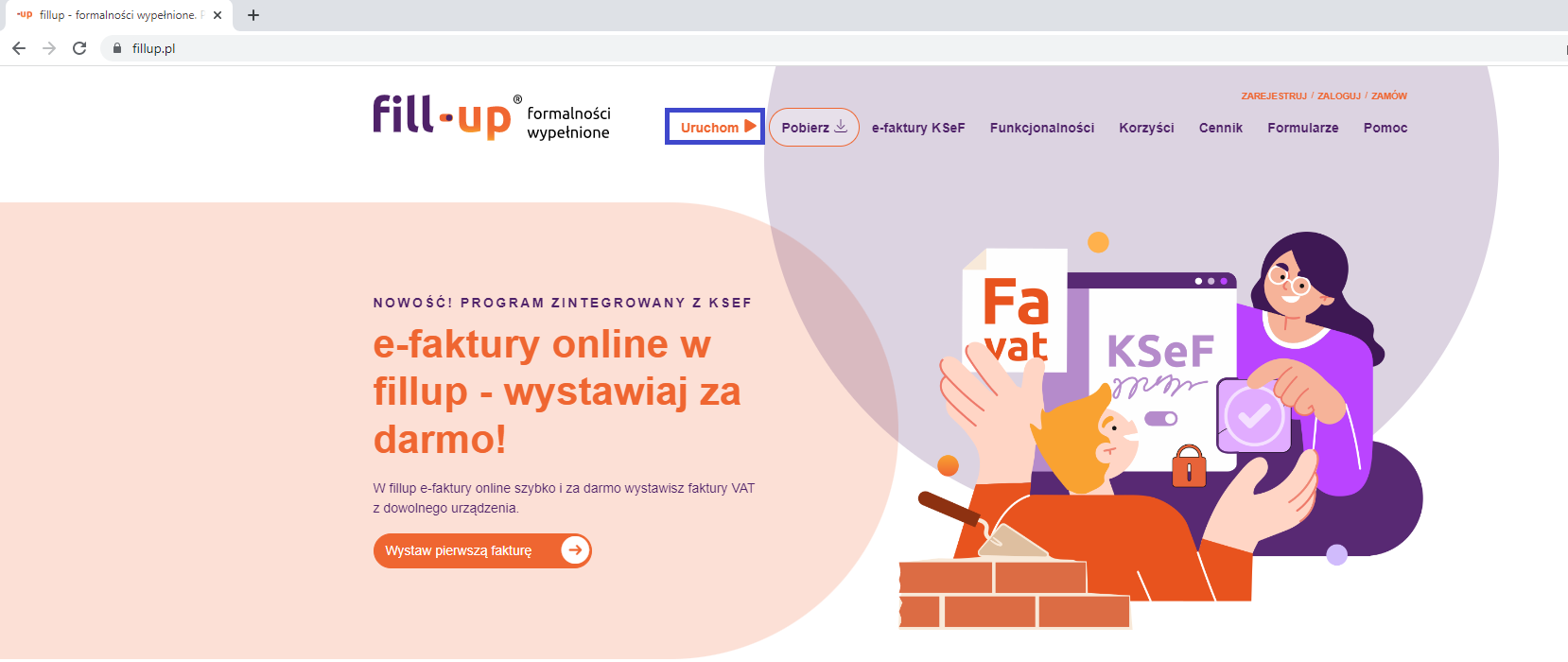Click the browser back arrow
This screenshot has height=662, width=1568.
tap(19, 48)
